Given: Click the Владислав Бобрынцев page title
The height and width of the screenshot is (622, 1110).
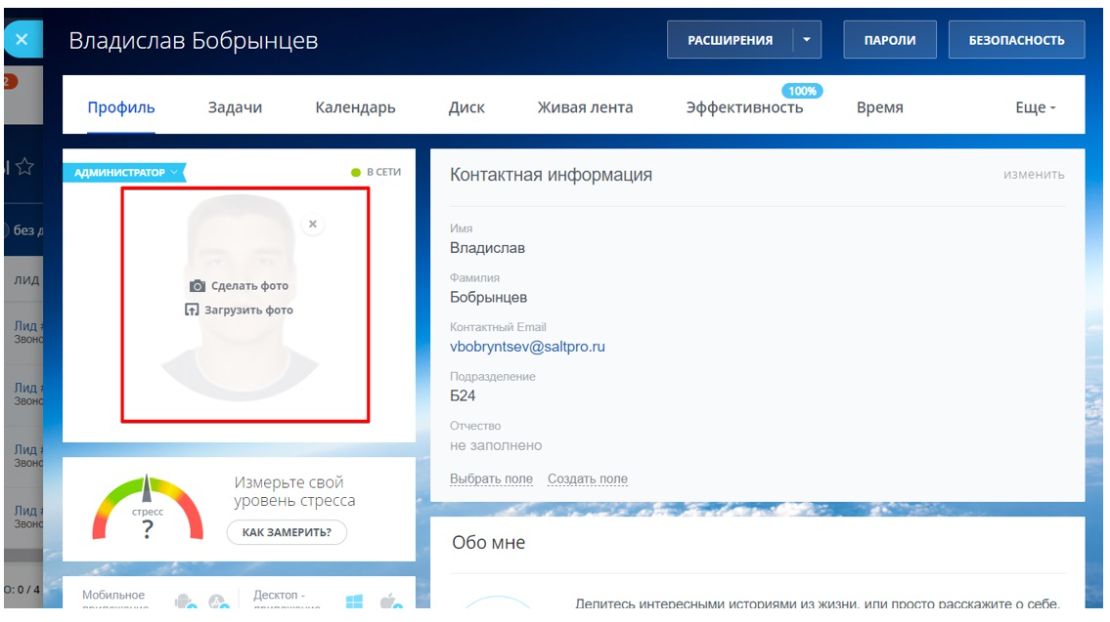Looking at the screenshot, I should point(193,40).
